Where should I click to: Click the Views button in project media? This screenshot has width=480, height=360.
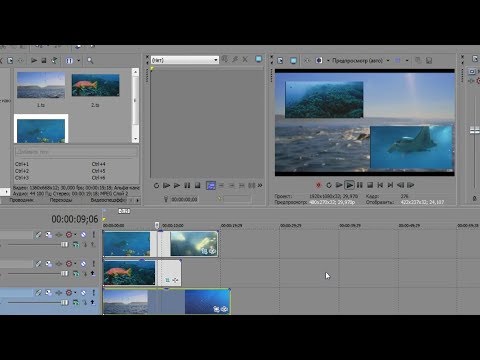click(x=69, y=61)
